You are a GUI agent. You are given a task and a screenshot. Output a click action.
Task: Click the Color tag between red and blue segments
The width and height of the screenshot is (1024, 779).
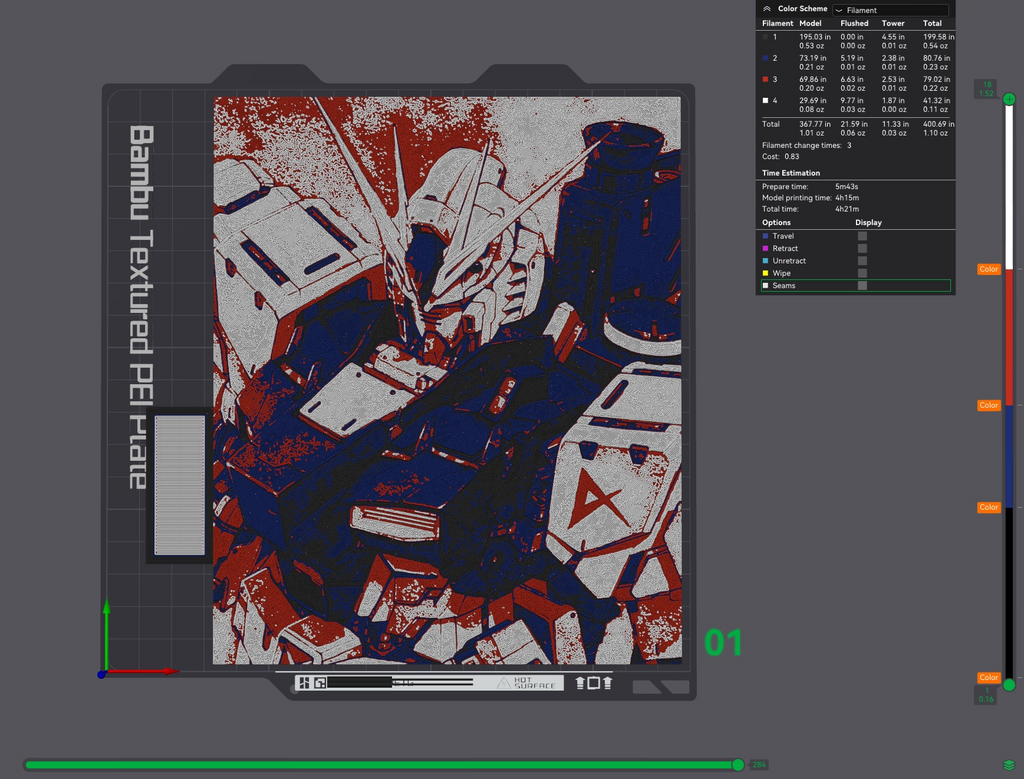[989, 405]
